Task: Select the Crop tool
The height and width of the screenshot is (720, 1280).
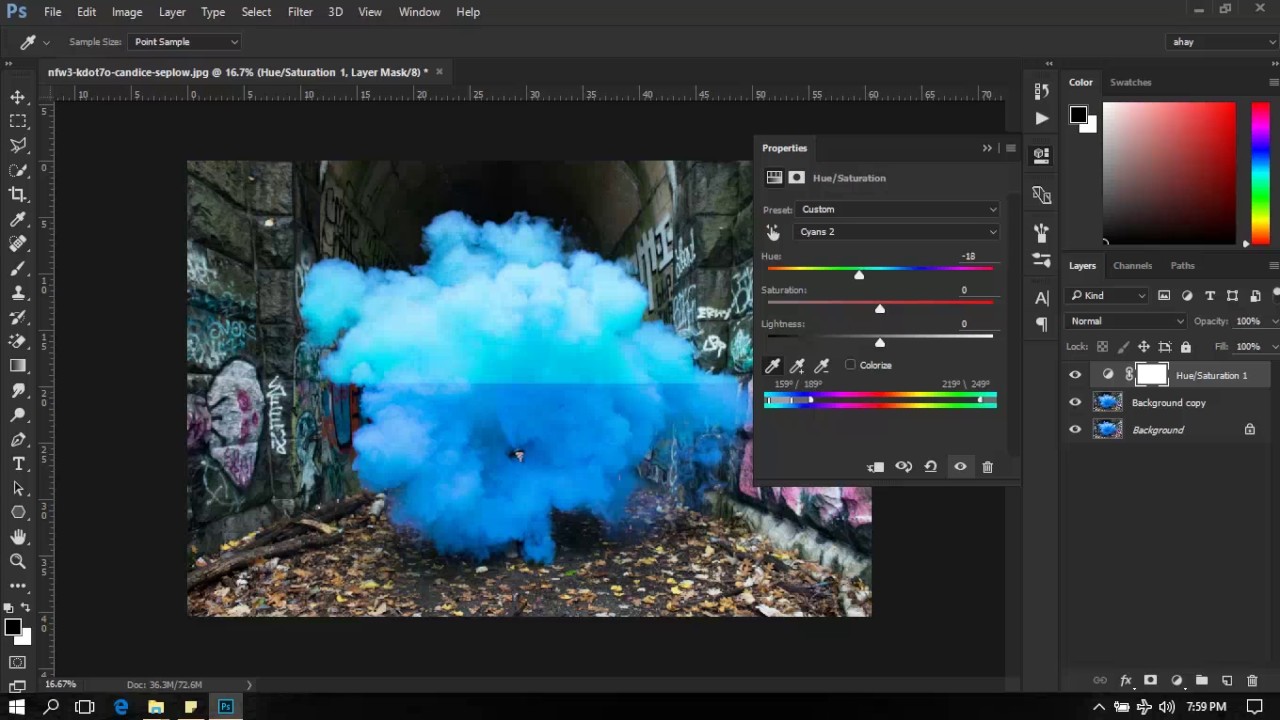Action: coord(18,195)
